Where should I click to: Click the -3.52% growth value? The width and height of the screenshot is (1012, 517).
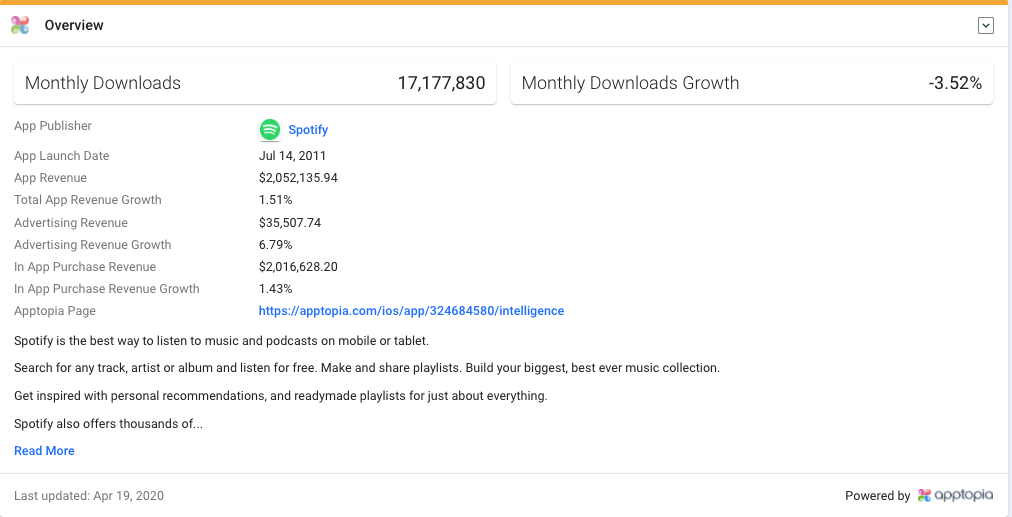955,83
